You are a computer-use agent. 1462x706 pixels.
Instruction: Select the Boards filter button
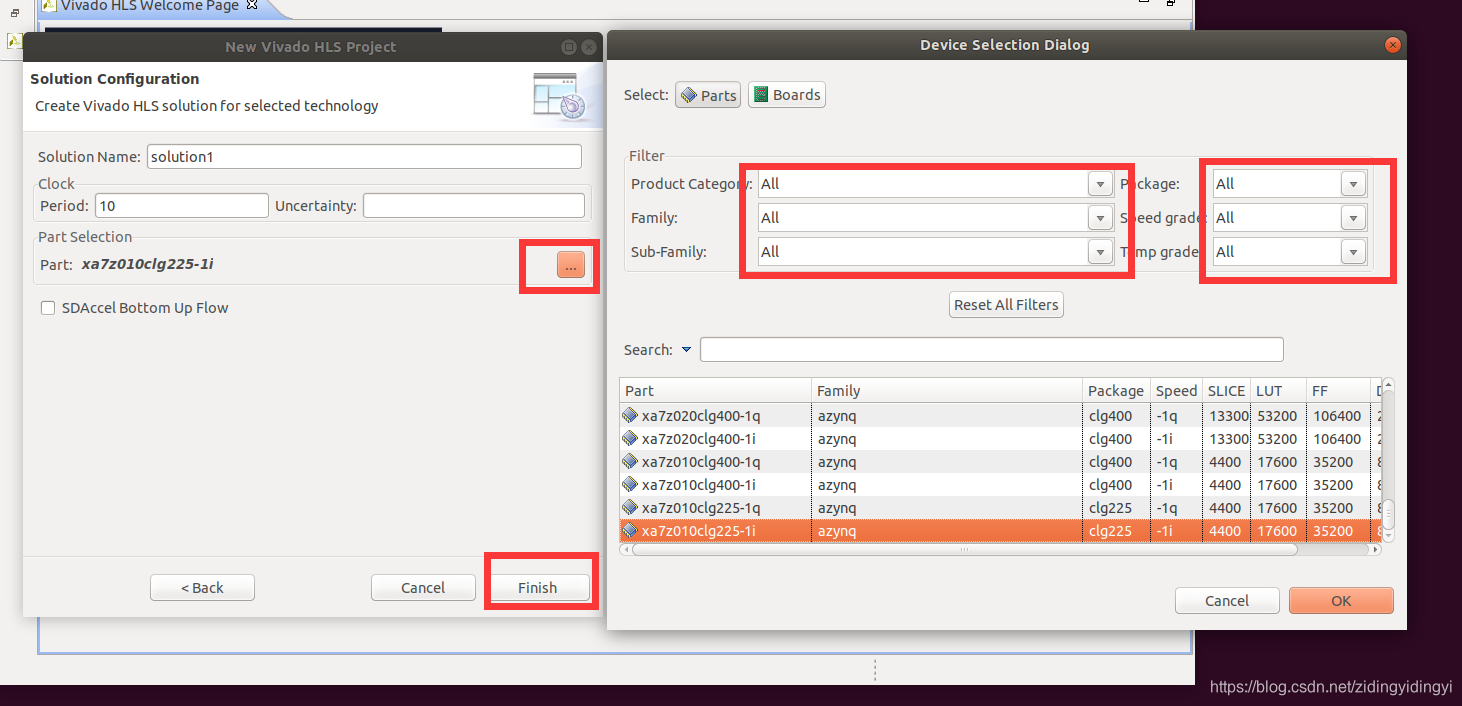click(786, 95)
